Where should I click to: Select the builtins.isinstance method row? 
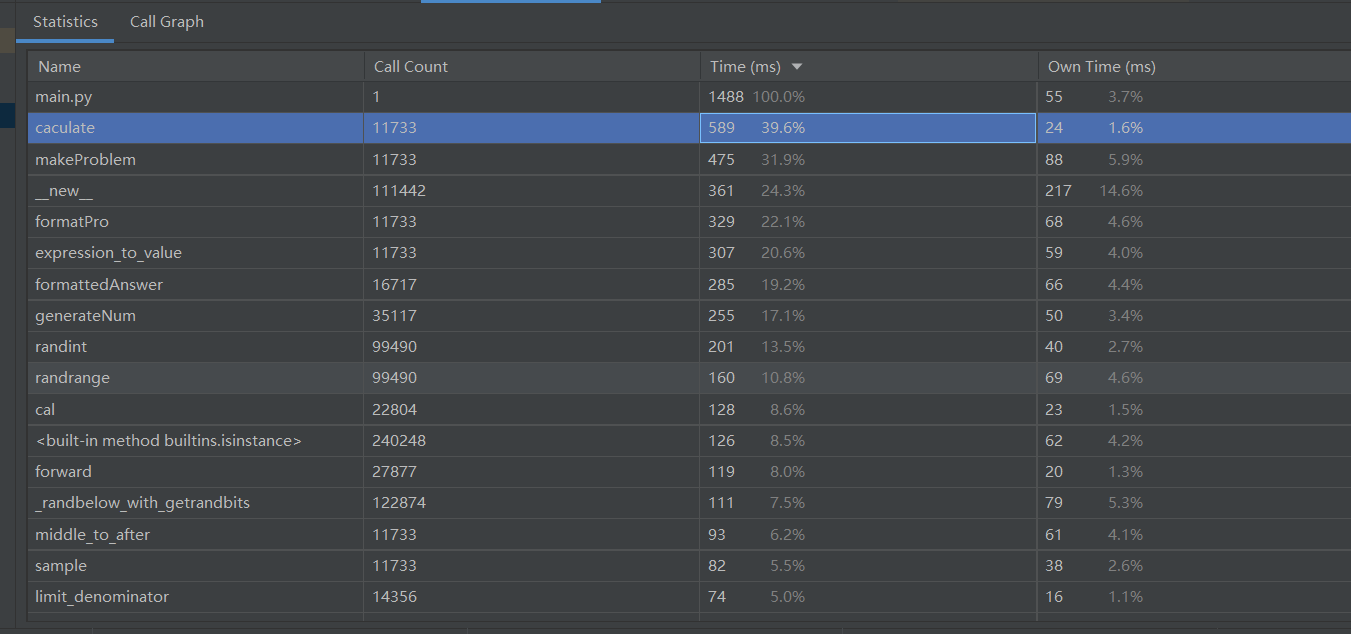[x=168, y=441]
